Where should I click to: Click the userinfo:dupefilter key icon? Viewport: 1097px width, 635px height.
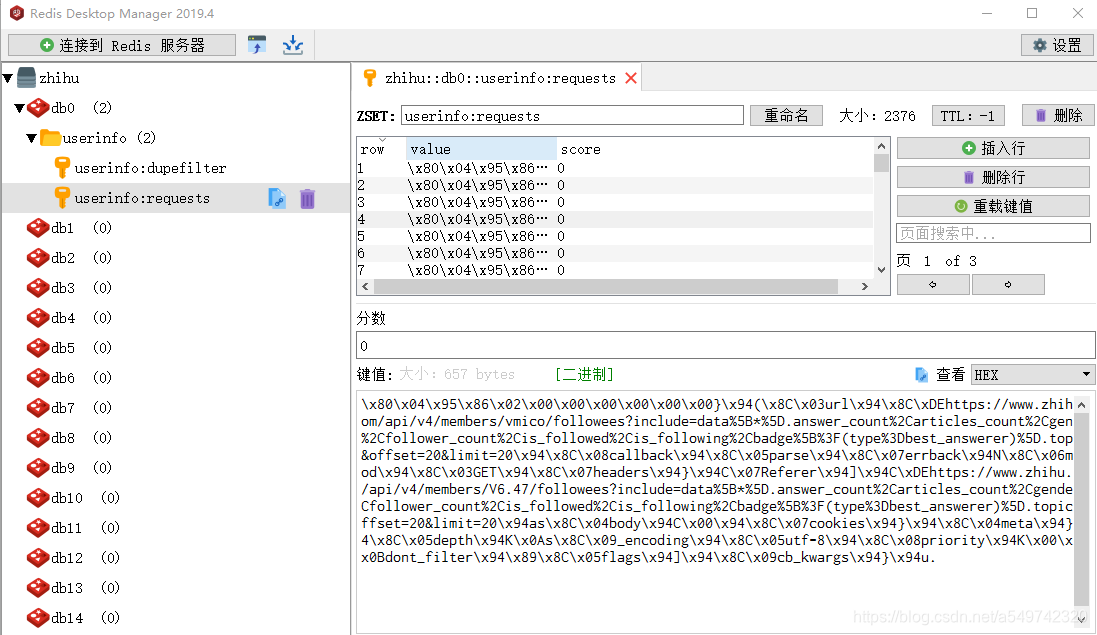pyautogui.click(x=62, y=168)
